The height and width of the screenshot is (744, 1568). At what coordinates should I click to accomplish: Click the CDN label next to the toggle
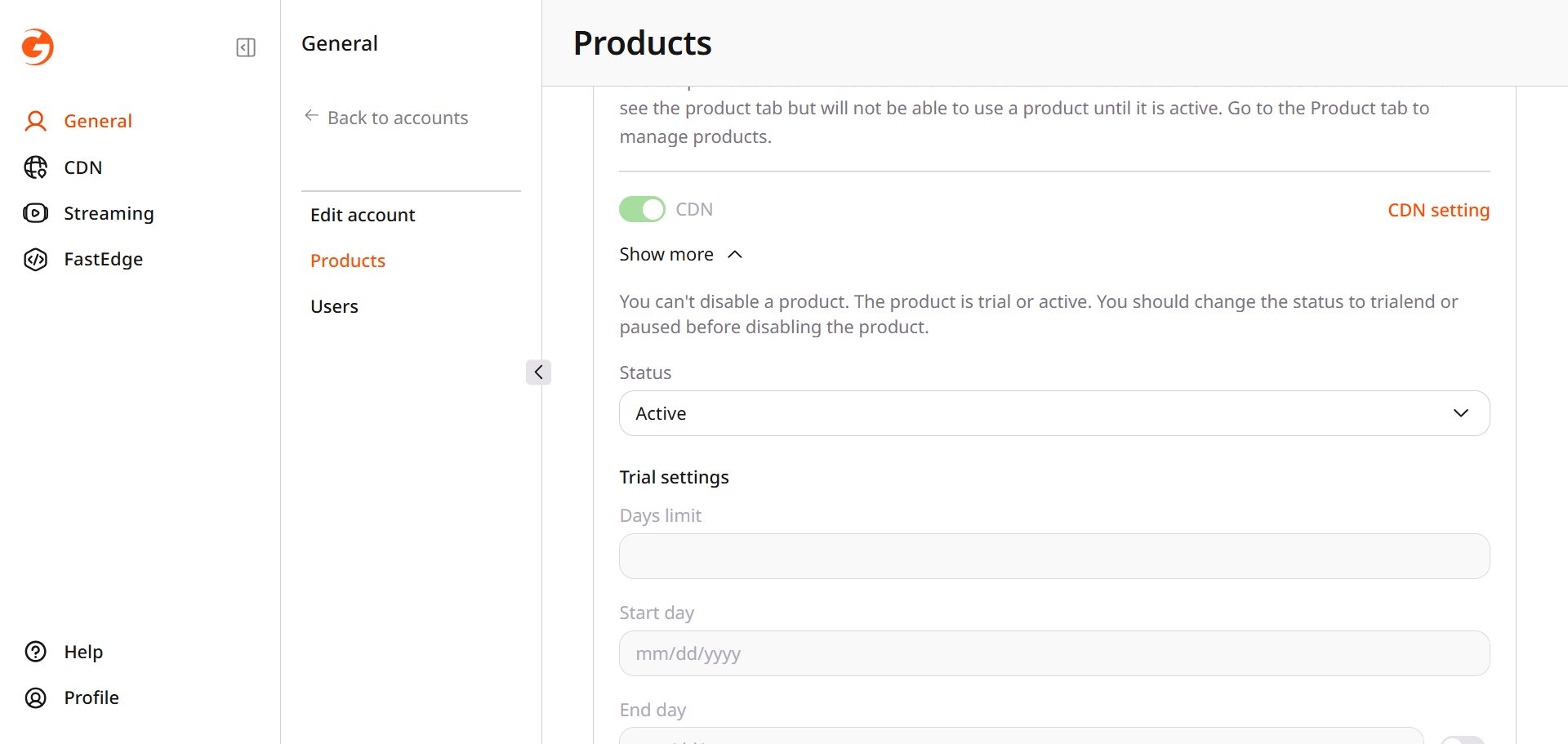click(694, 209)
